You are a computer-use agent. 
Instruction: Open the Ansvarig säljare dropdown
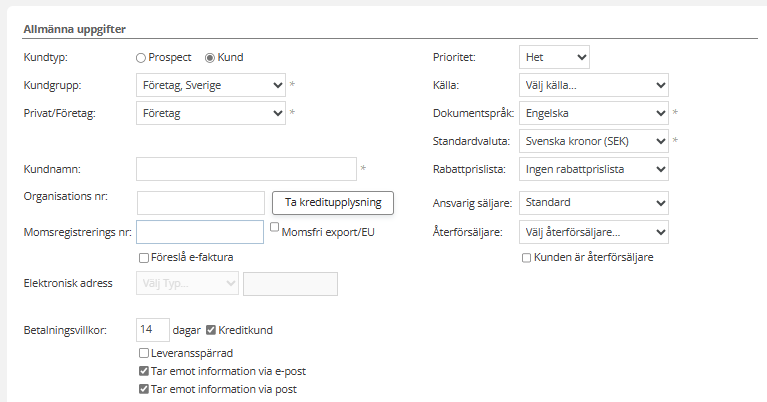(593, 203)
